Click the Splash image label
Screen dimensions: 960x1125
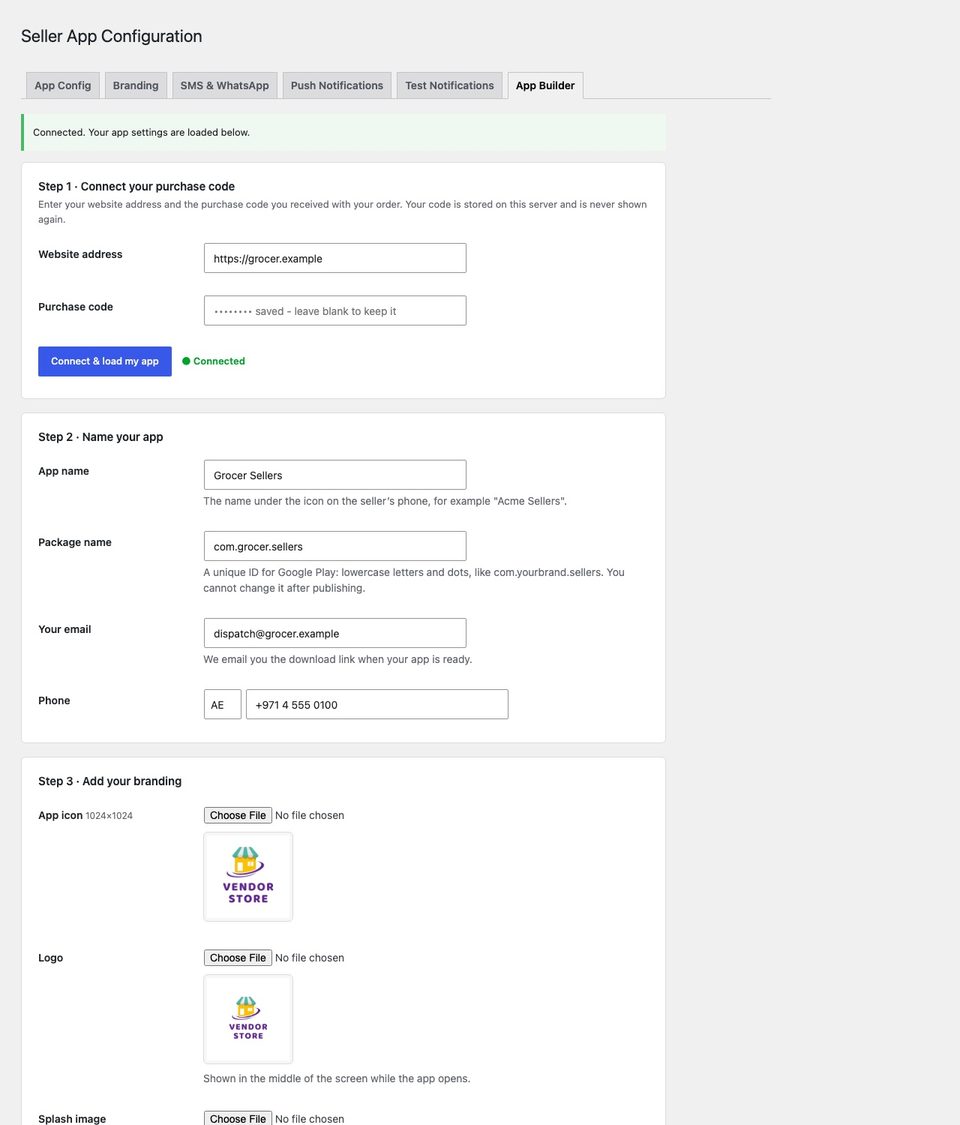coord(72,1119)
